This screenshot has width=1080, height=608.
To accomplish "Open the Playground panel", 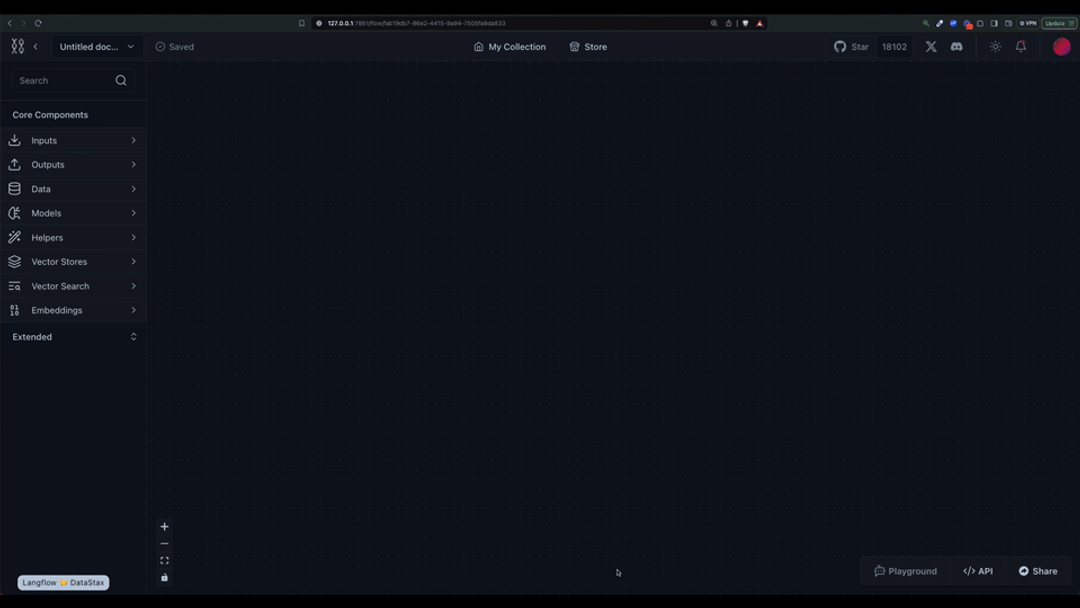I will click(x=904, y=570).
